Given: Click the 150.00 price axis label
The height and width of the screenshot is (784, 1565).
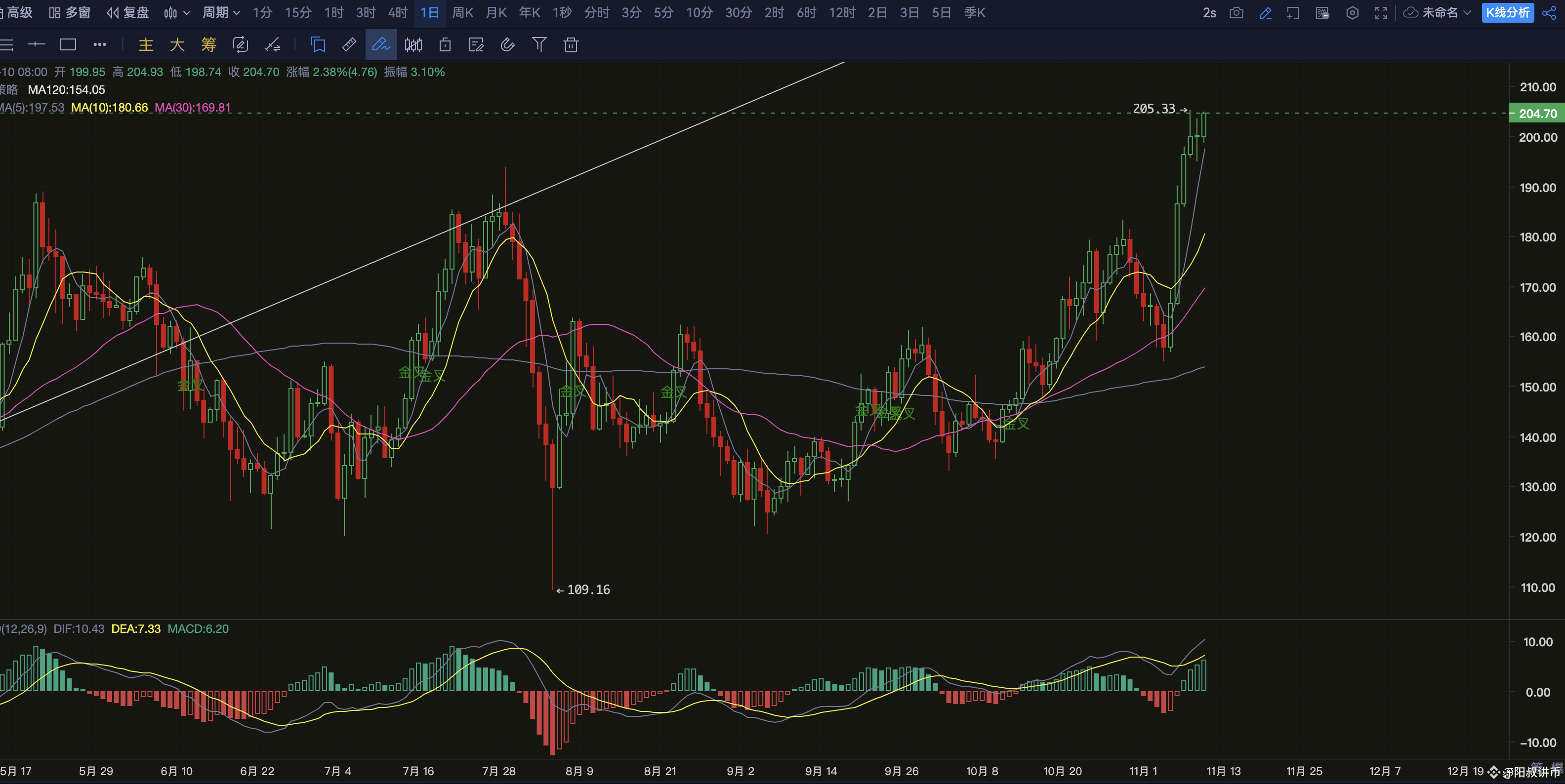Looking at the screenshot, I should tap(1538, 388).
